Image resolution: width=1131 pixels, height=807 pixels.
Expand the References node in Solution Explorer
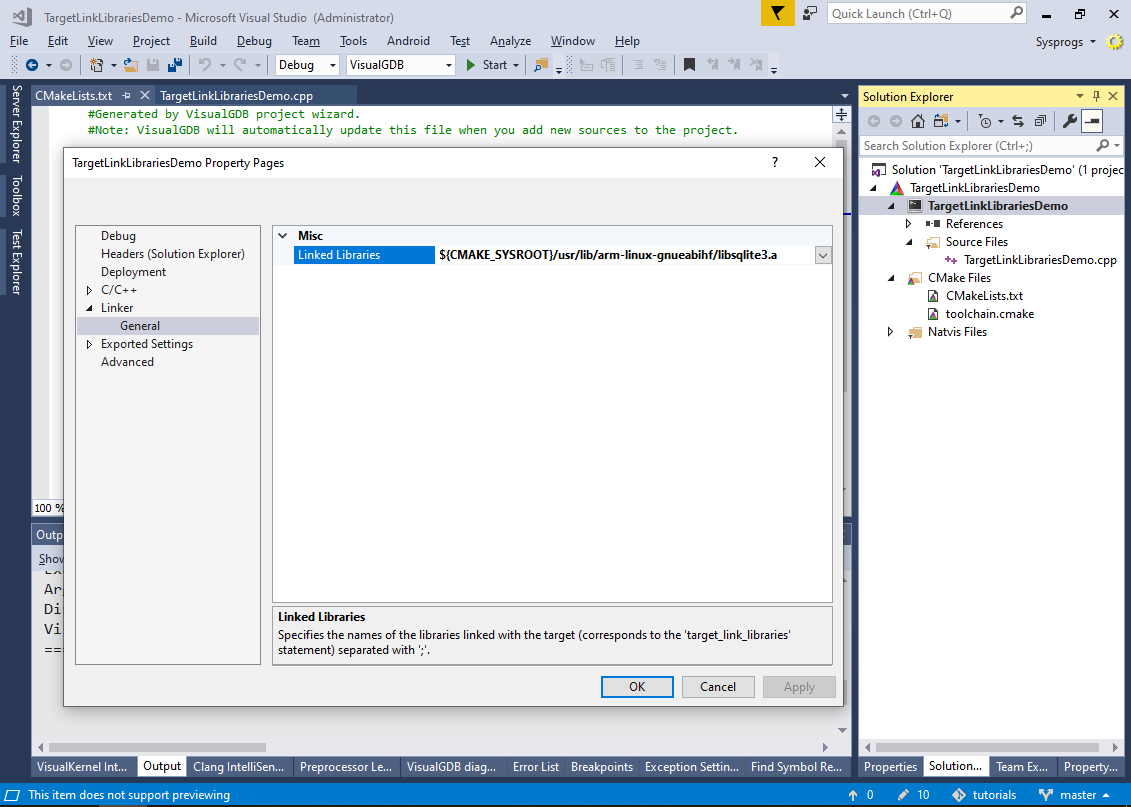909,224
